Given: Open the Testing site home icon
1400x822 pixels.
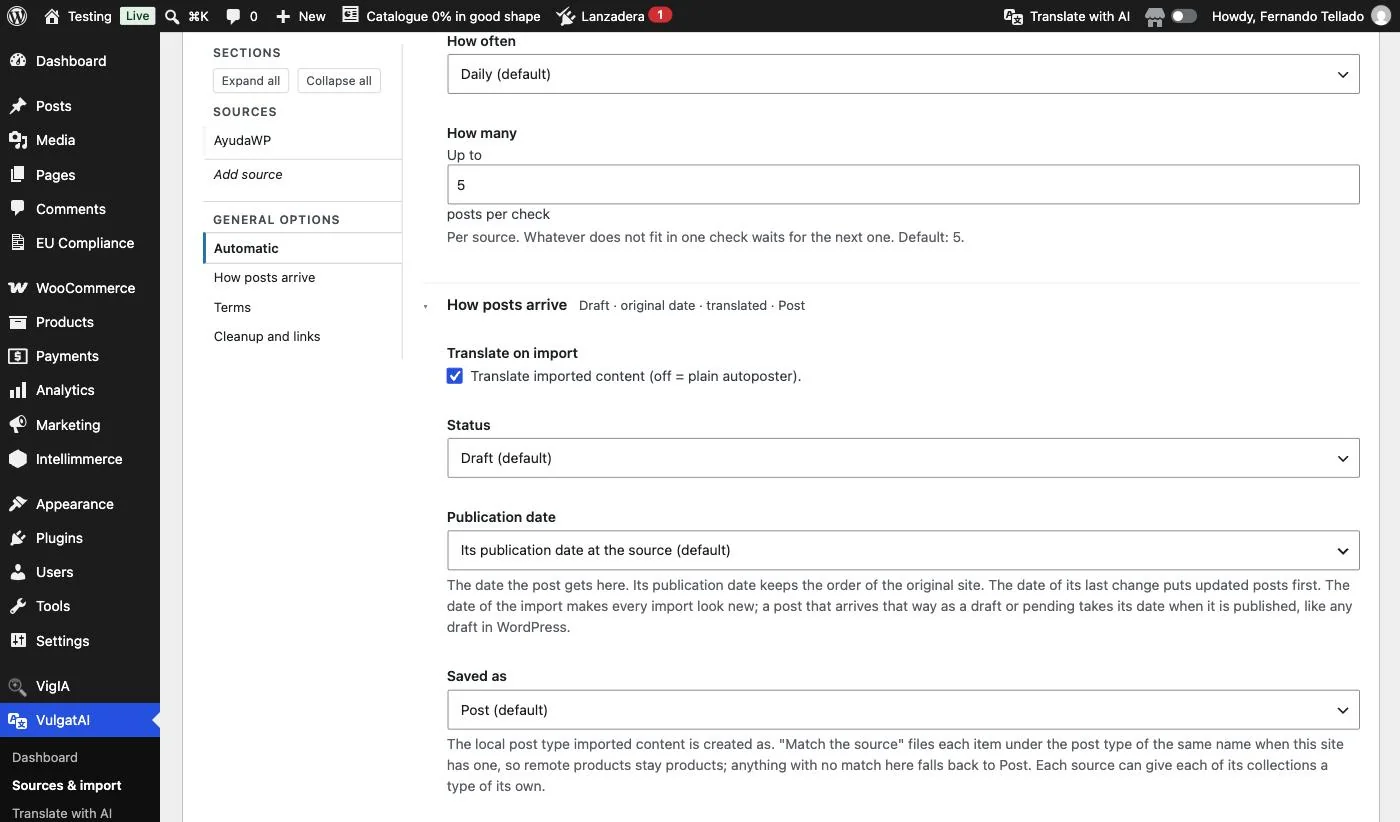Looking at the screenshot, I should coord(52,16).
